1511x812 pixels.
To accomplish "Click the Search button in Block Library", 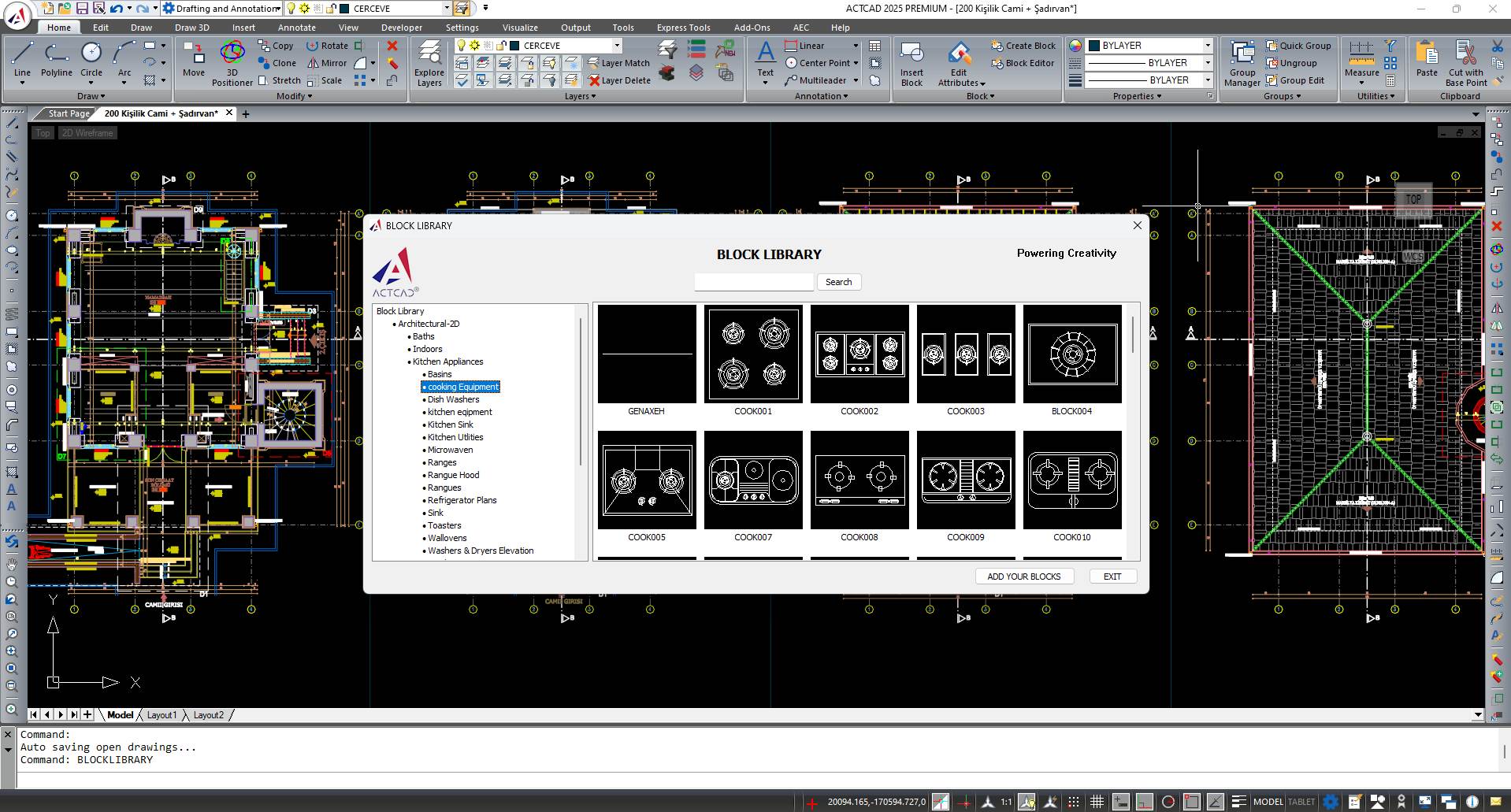I will (x=838, y=282).
